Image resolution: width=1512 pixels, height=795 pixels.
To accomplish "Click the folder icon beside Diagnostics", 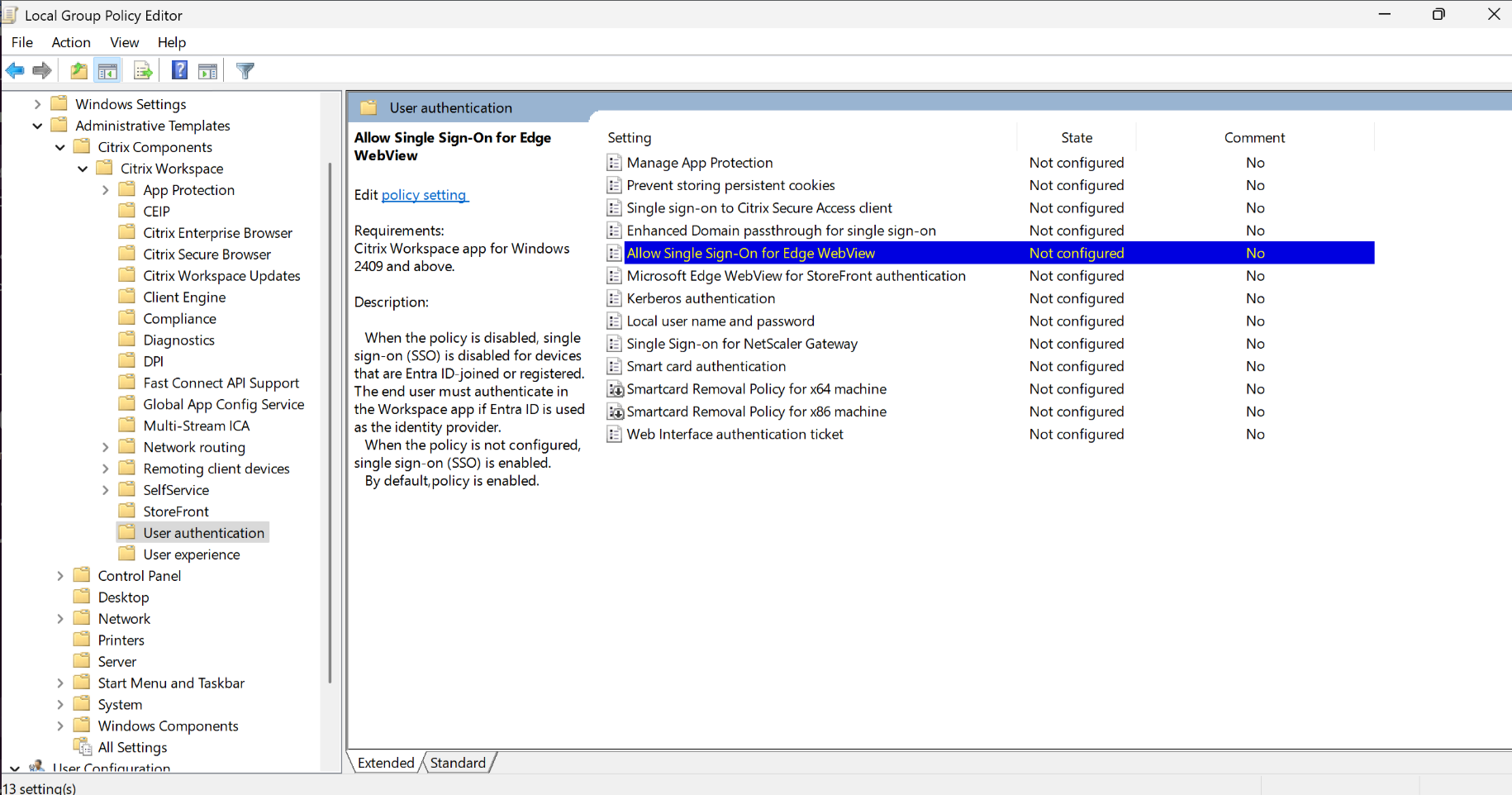I will 127,340.
